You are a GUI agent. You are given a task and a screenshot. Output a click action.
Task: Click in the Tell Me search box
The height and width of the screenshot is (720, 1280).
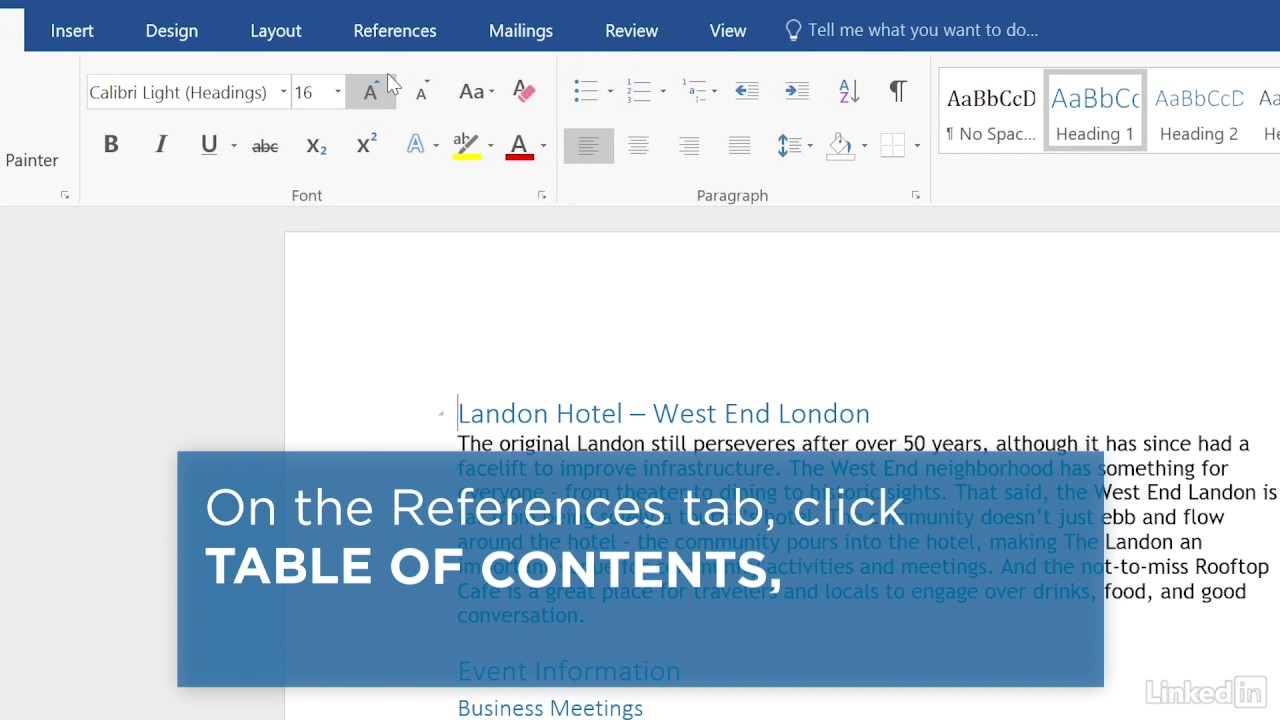pos(922,30)
